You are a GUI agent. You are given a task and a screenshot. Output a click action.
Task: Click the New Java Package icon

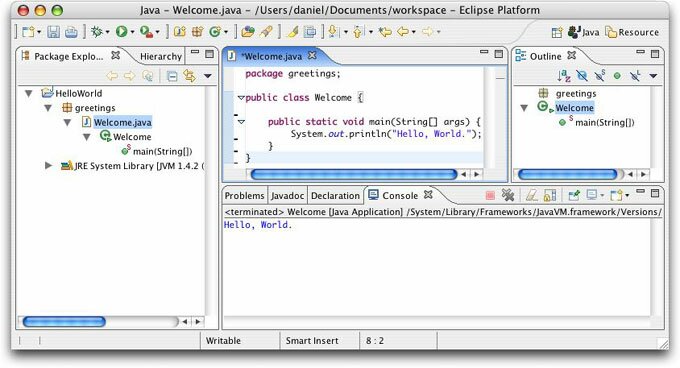tap(197, 32)
